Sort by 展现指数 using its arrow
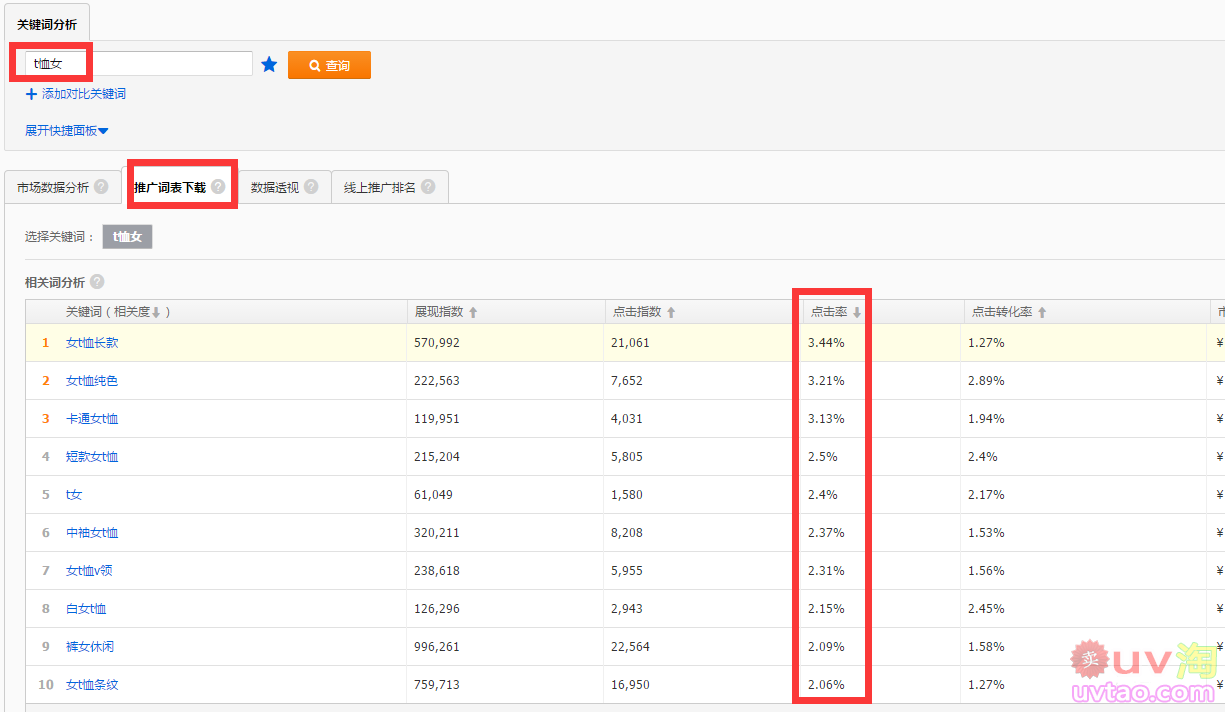The image size is (1225, 712). (473, 313)
